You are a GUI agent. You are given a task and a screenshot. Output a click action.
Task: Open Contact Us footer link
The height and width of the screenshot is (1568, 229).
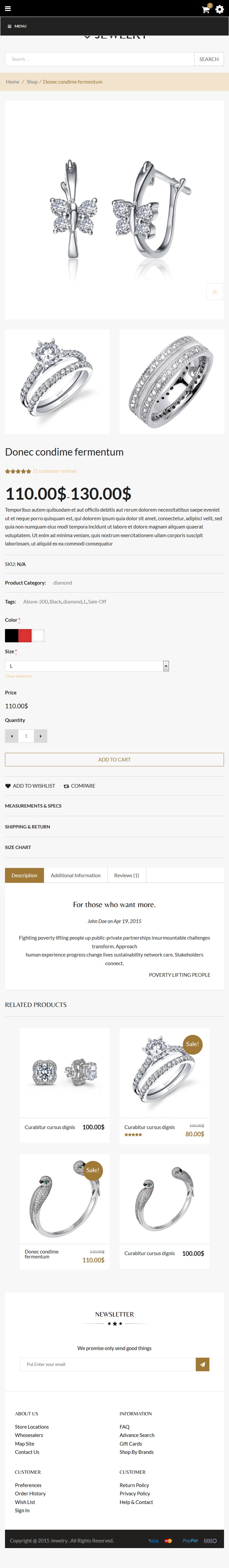[x=27, y=1452]
